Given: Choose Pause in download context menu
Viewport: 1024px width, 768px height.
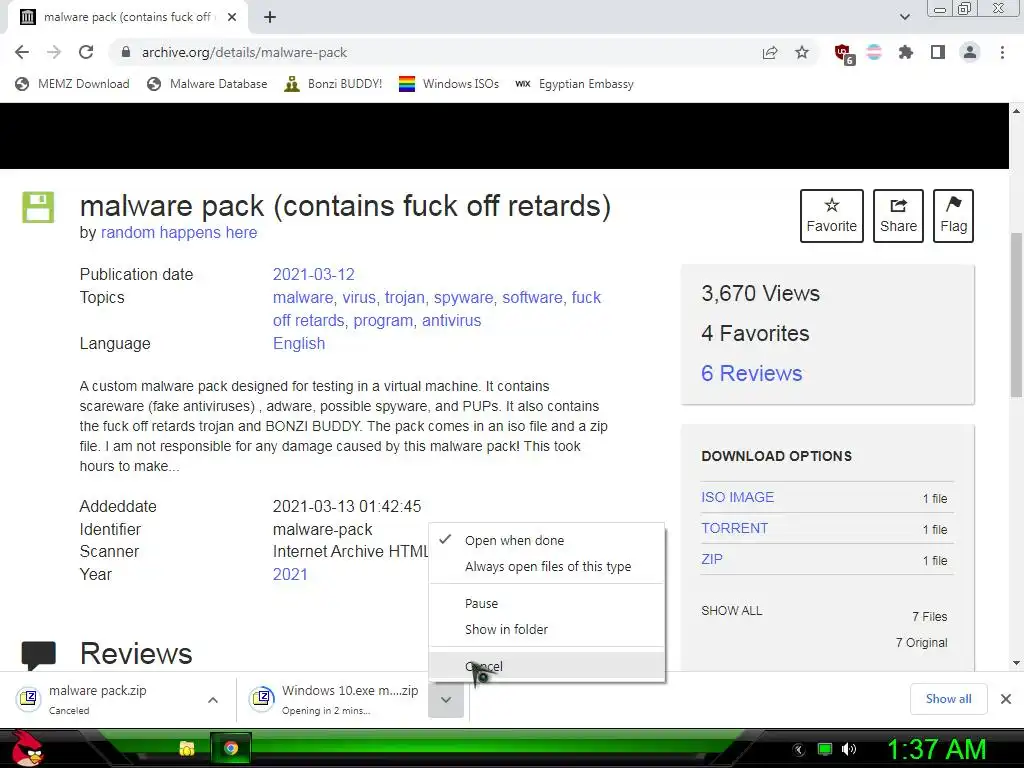Looking at the screenshot, I should pos(547,603).
